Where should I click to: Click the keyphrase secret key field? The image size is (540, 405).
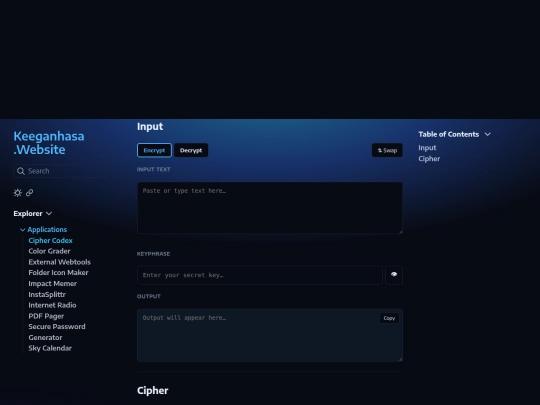coord(260,275)
